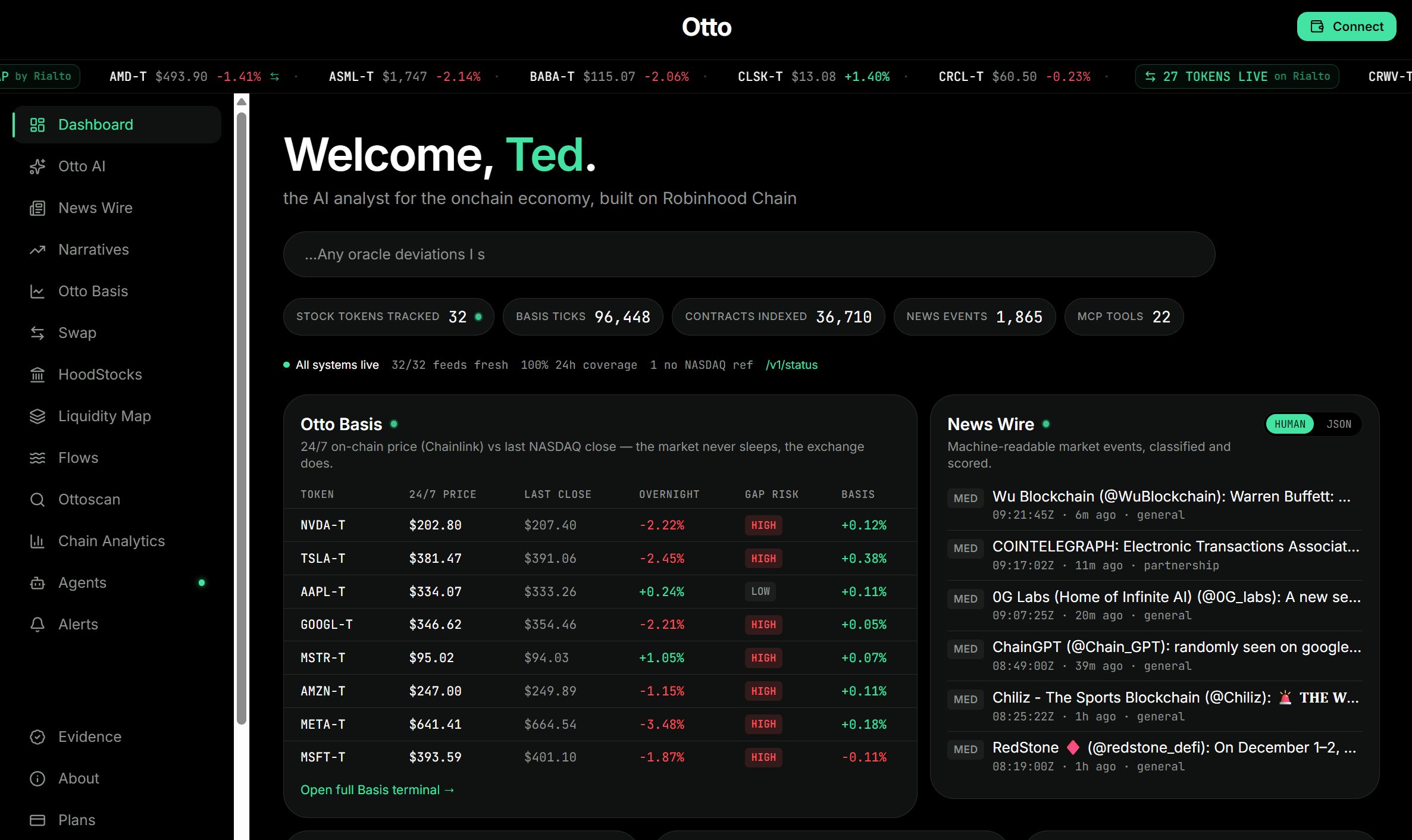
Task: Open the 0G Labs news headline
Action: [x=1176, y=597]
